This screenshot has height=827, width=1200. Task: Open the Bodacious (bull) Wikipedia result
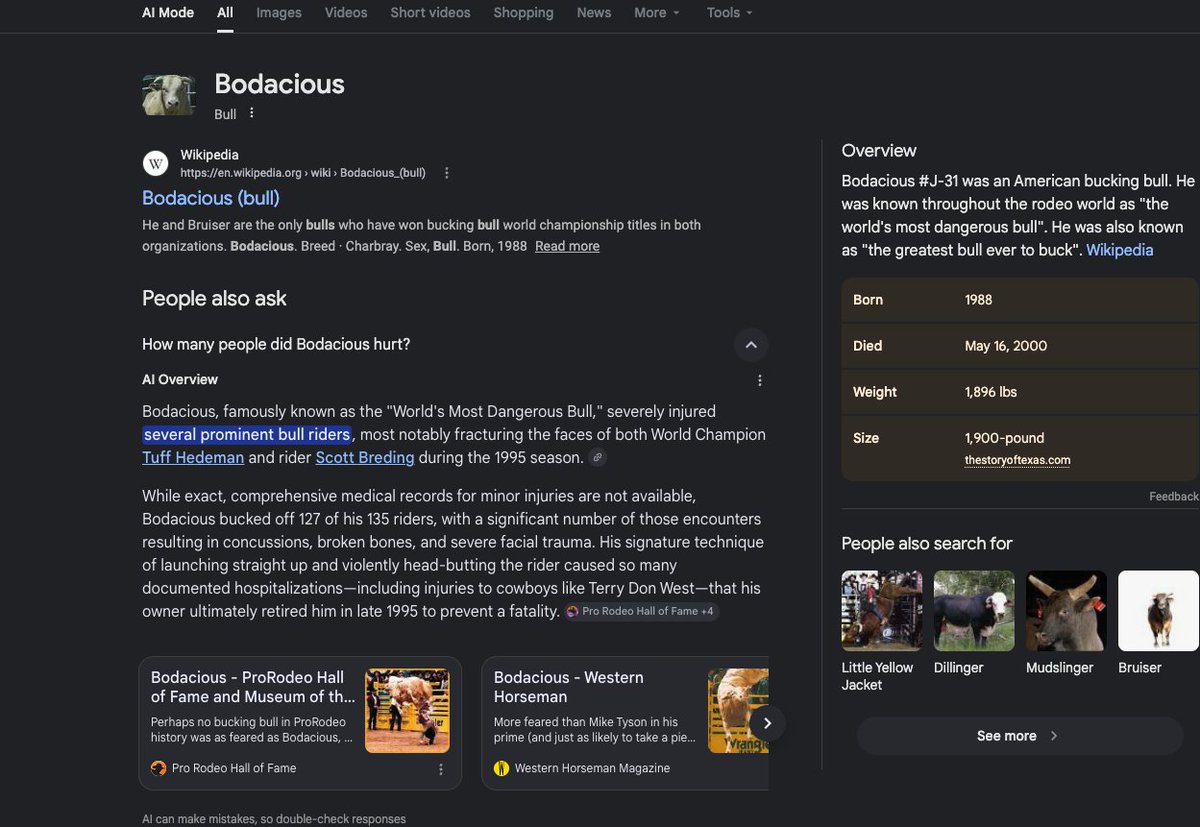pos(211,198)
